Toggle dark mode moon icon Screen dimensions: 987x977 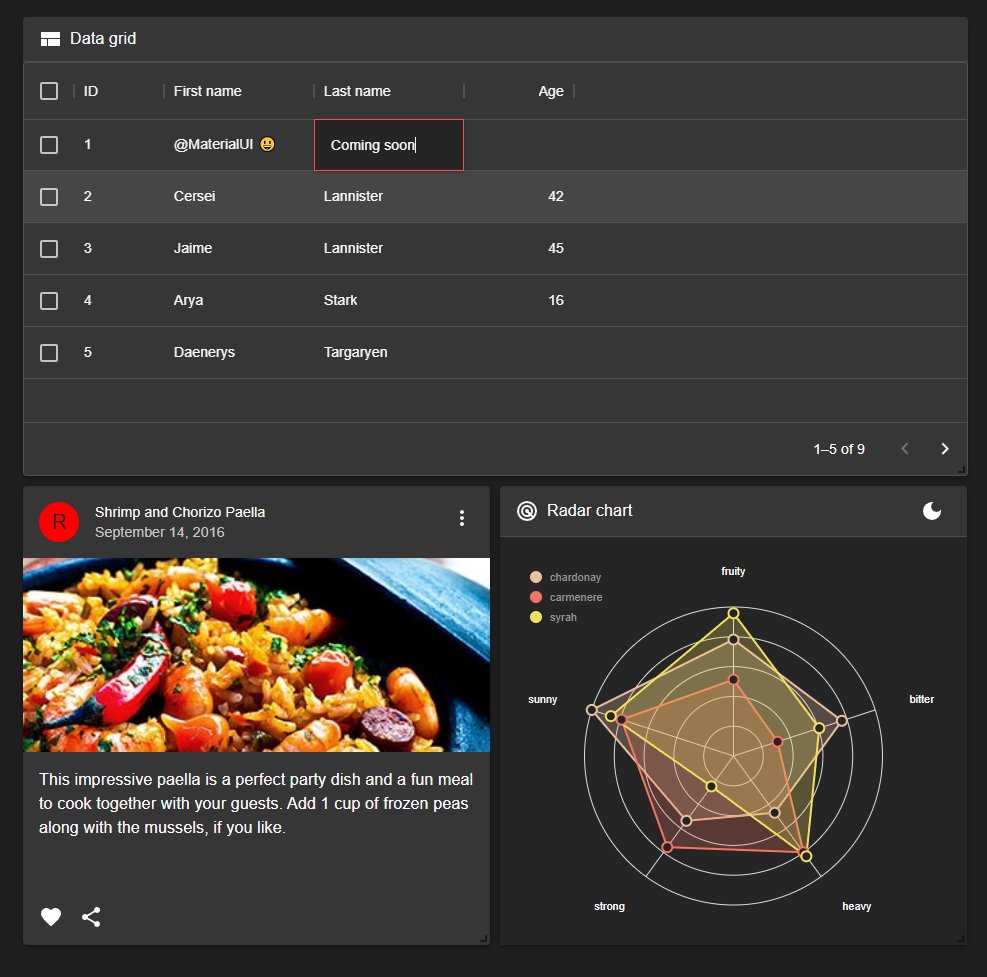(932, 511)
